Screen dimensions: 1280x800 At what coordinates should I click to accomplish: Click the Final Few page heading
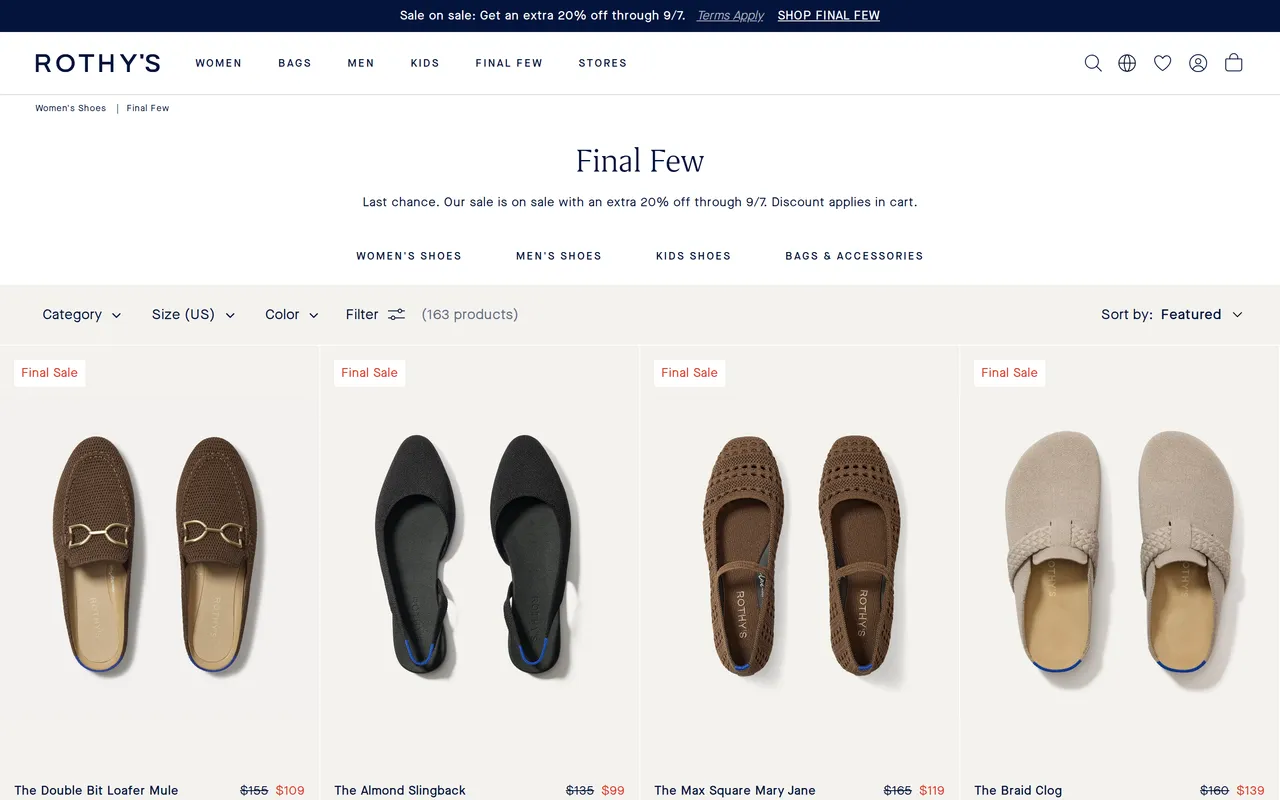tap(640, 161)
